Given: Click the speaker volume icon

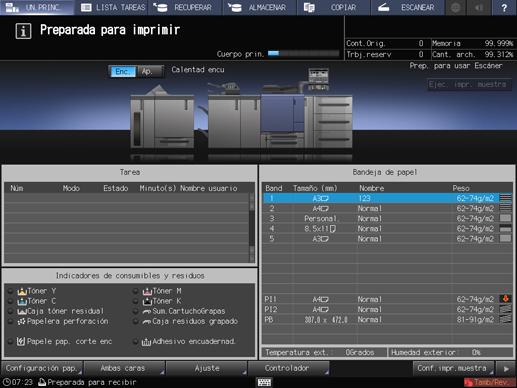Looking at the screenshot, I should [x=479, y=7].
